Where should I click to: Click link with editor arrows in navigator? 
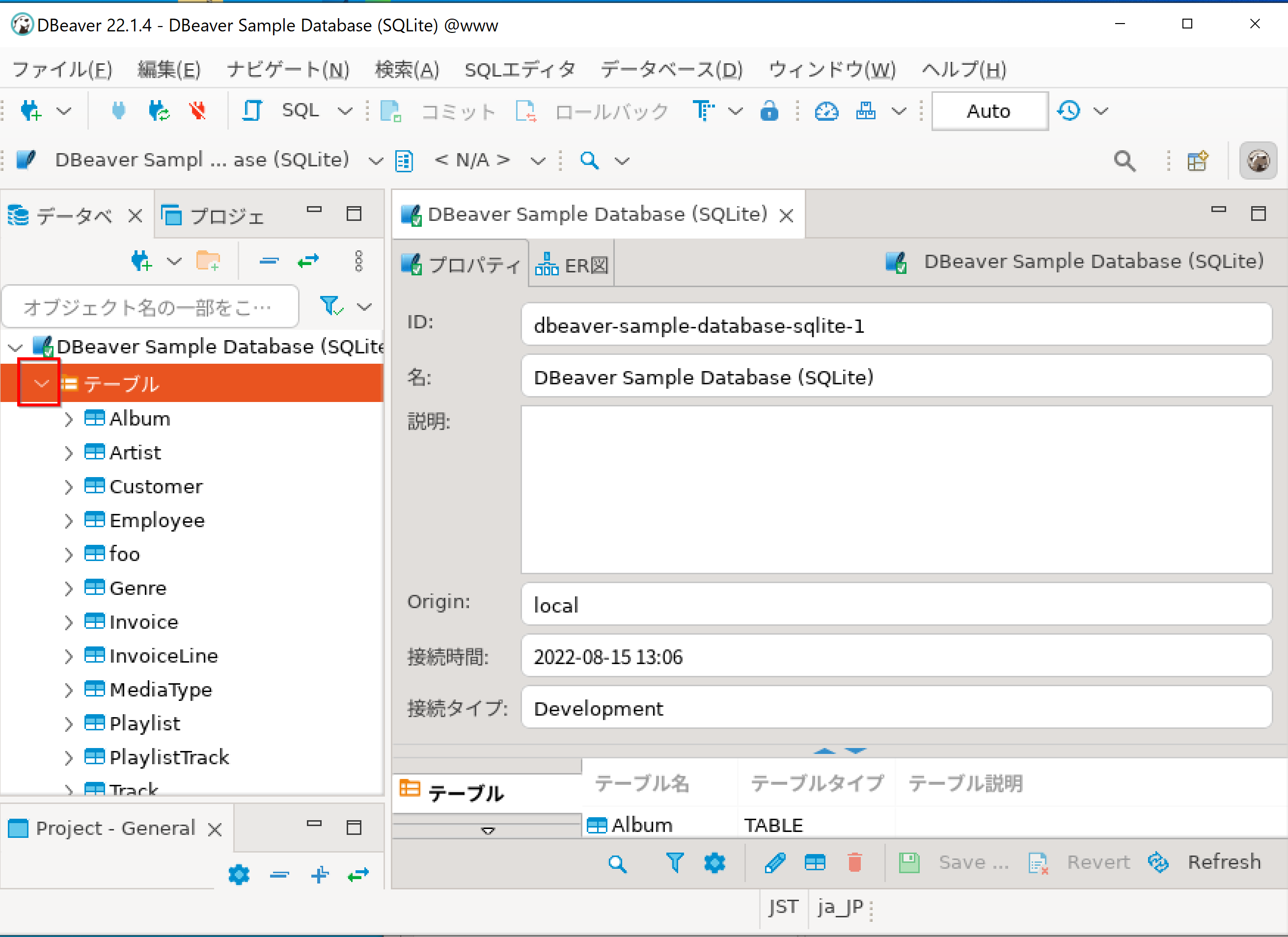point(308,261)
